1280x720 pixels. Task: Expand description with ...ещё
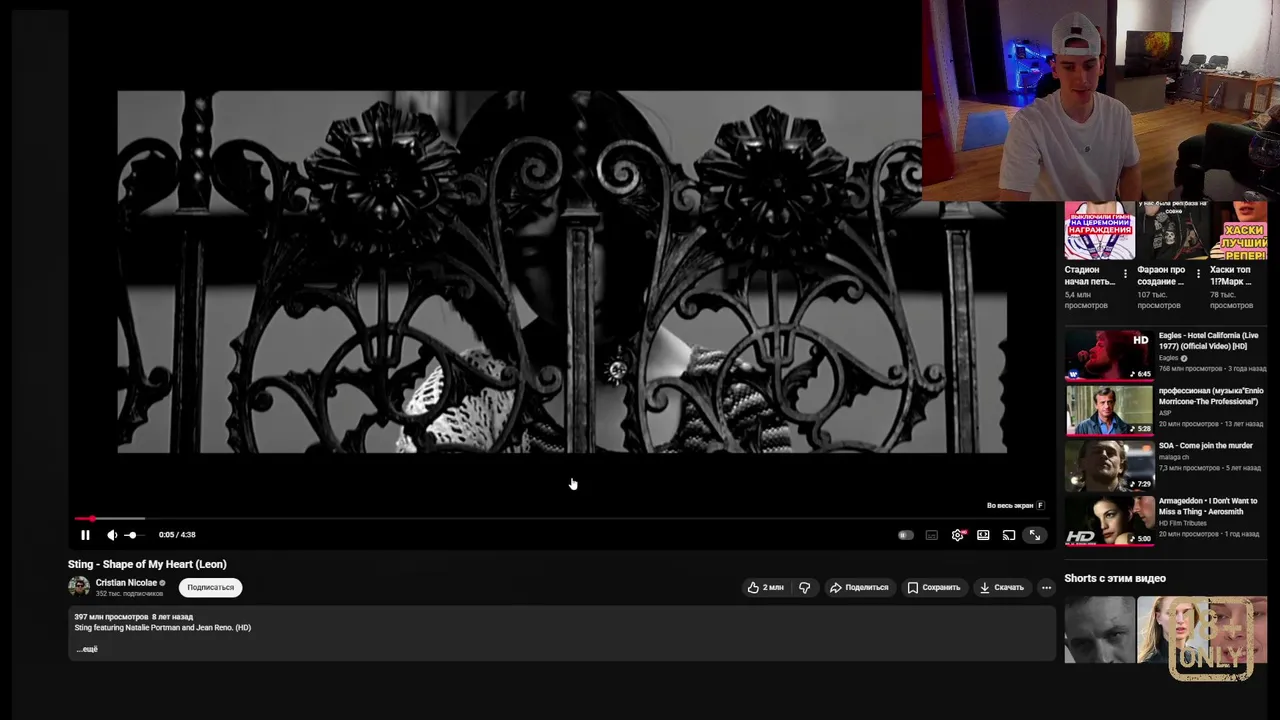[x=87, y=649]
